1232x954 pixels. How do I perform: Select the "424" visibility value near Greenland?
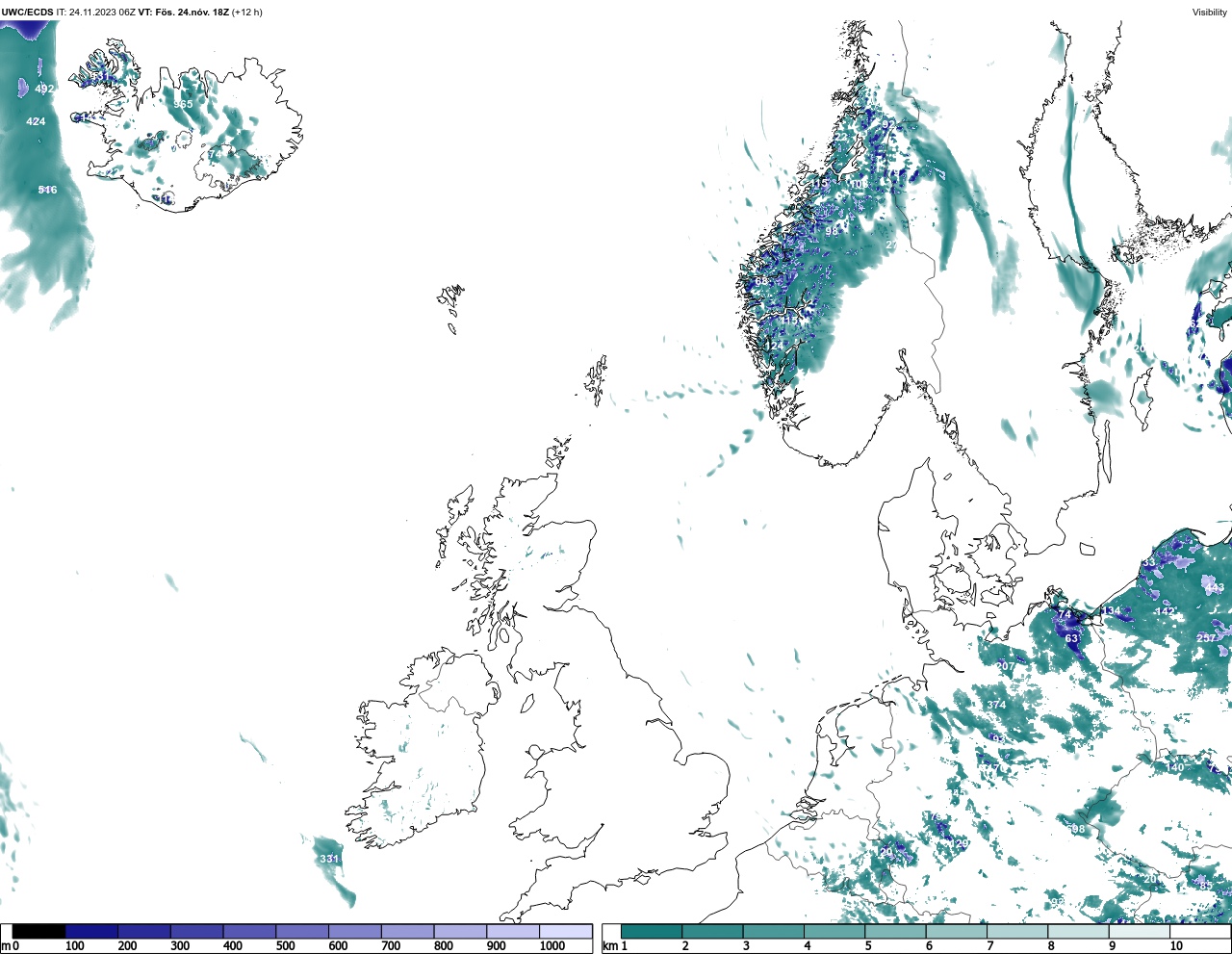tap(36, 121)
